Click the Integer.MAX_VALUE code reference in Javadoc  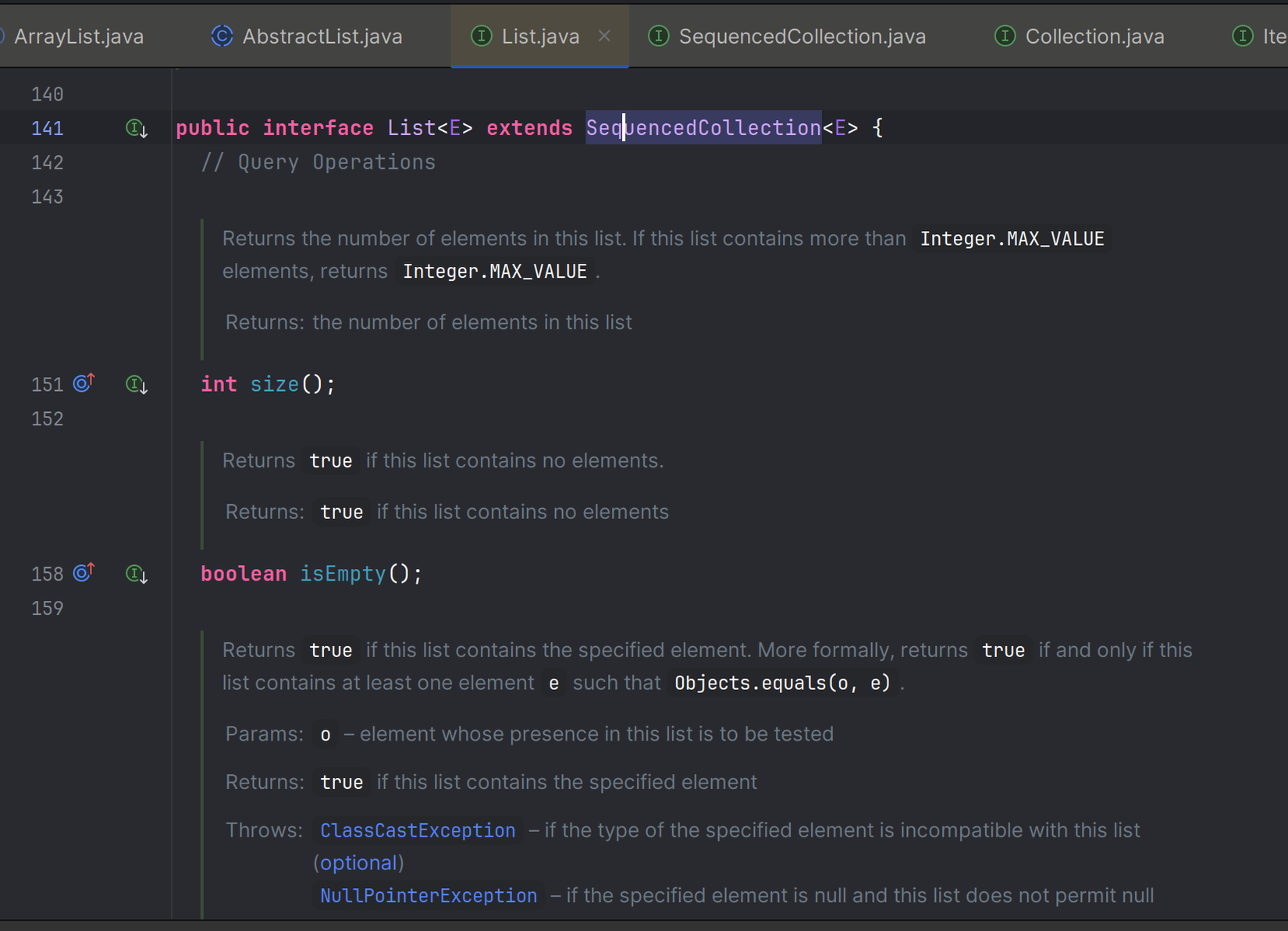(1012, 239)
